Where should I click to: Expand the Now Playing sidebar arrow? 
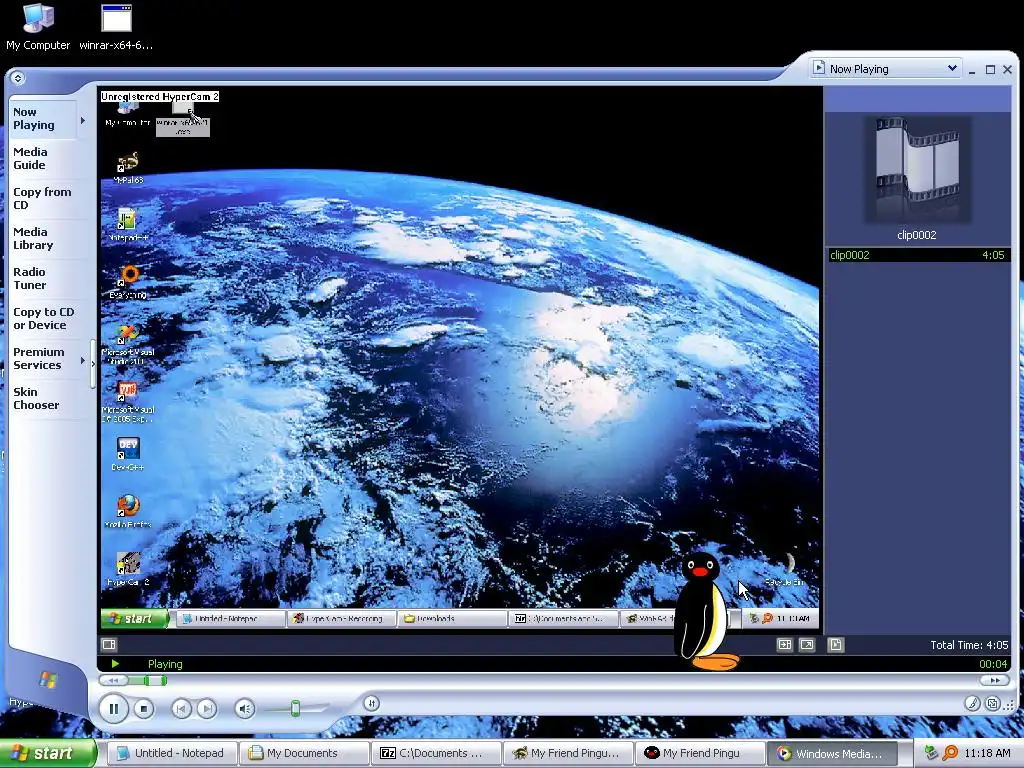[83, 120]
